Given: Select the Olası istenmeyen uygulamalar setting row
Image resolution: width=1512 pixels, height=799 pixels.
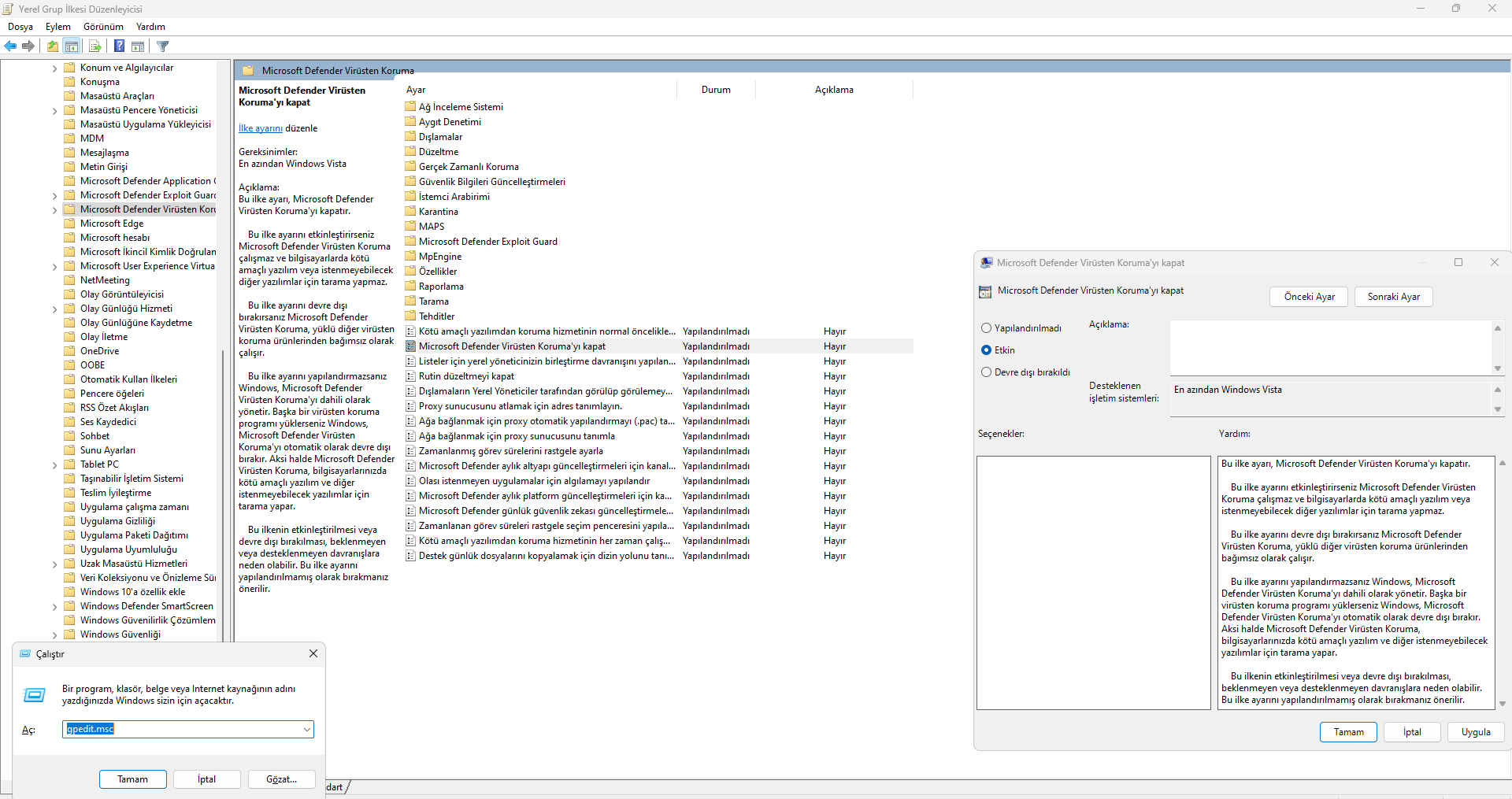Looking at the screenshot, I should point(659,481).
